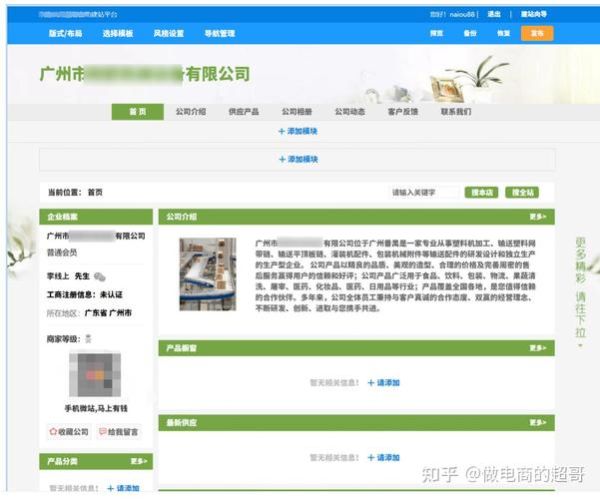Open the 版式/布局 layout menu
600x499 pixels.
[65, 33]
